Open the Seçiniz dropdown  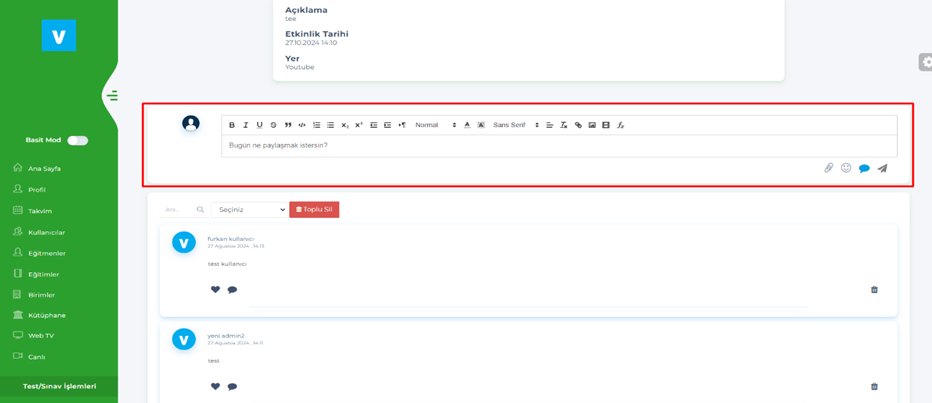[248, 210]
